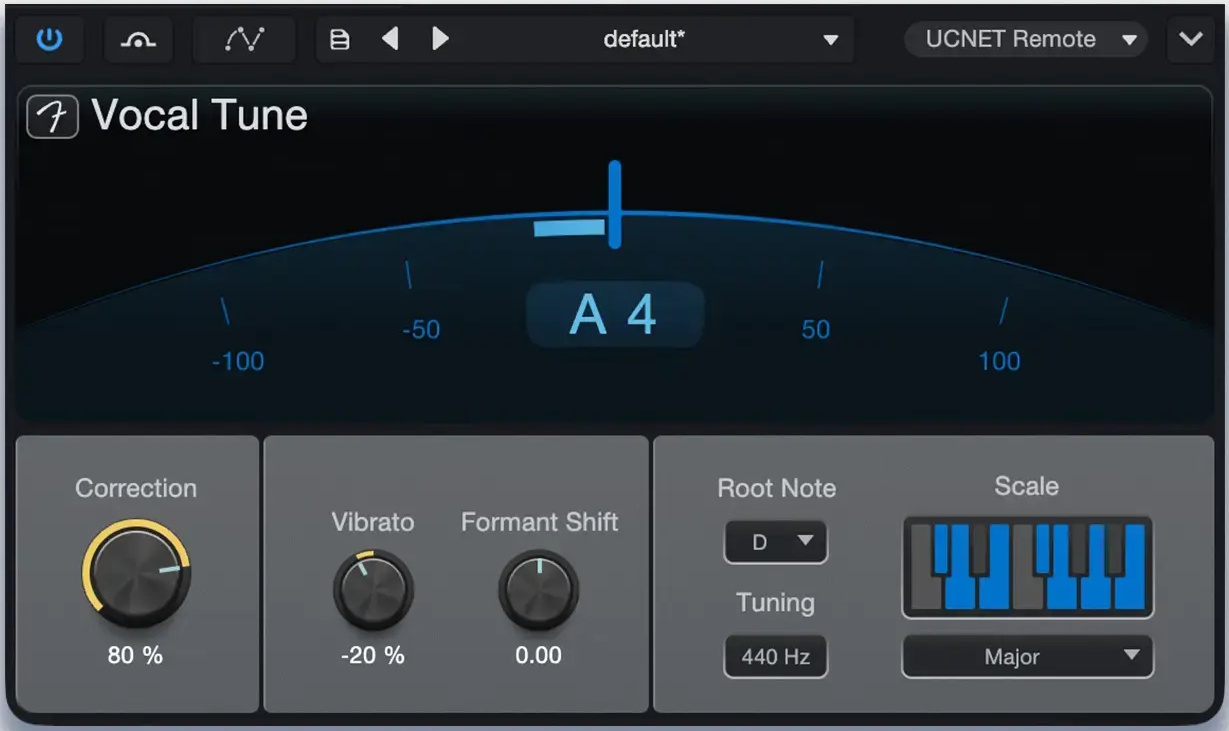Viewport: 1229px width, 731px height.
Task: Click the preset save document icon
Action: tap(340, 40)
